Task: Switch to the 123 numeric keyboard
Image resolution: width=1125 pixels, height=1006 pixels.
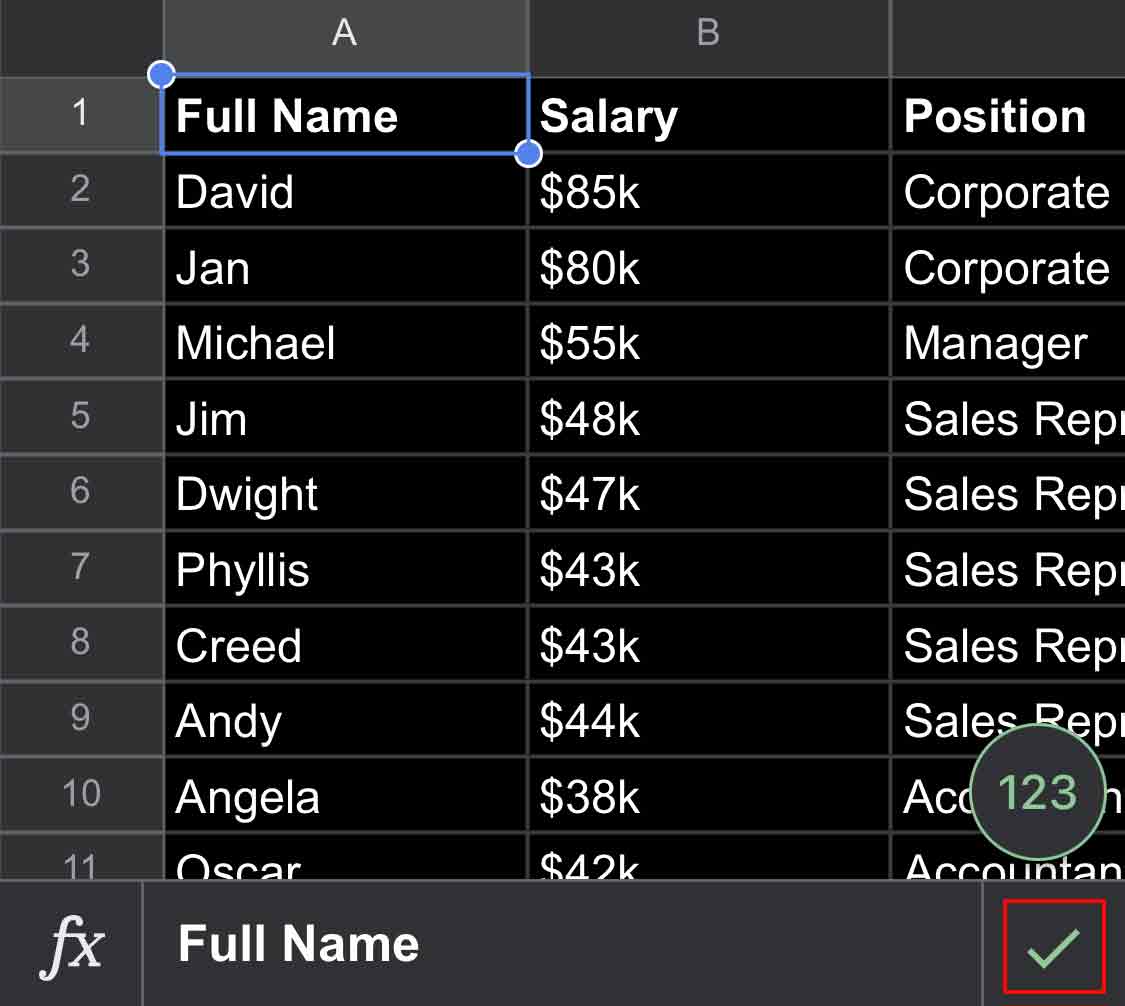Action: 1038,794
